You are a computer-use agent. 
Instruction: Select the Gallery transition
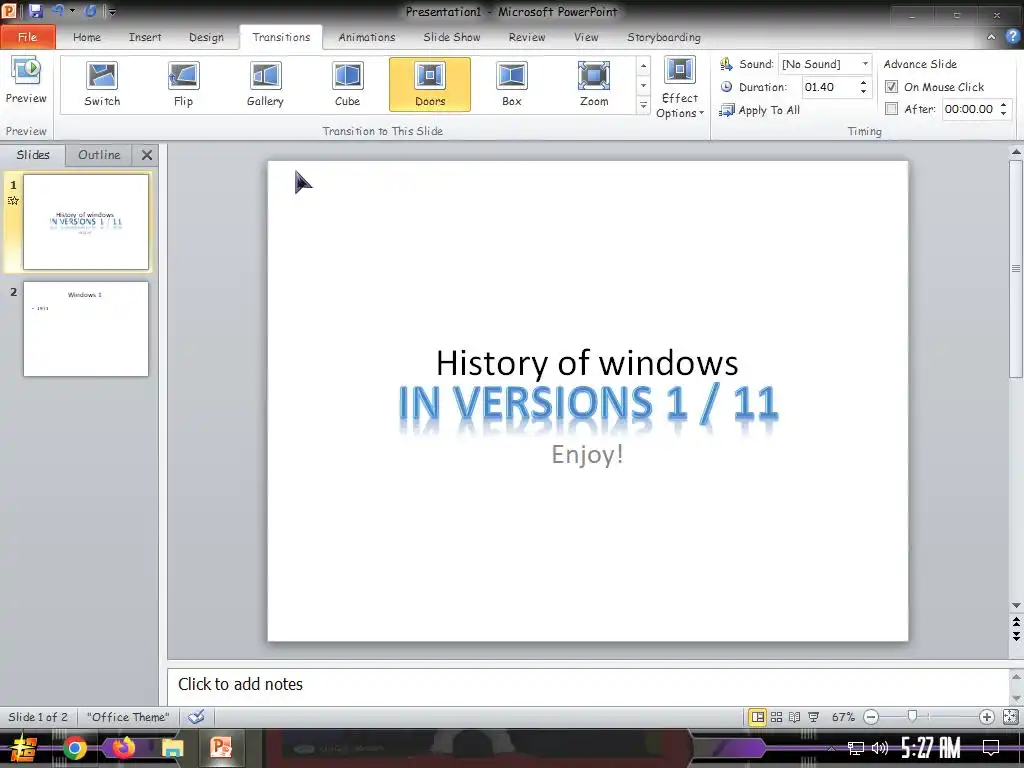tap(265, 84)
